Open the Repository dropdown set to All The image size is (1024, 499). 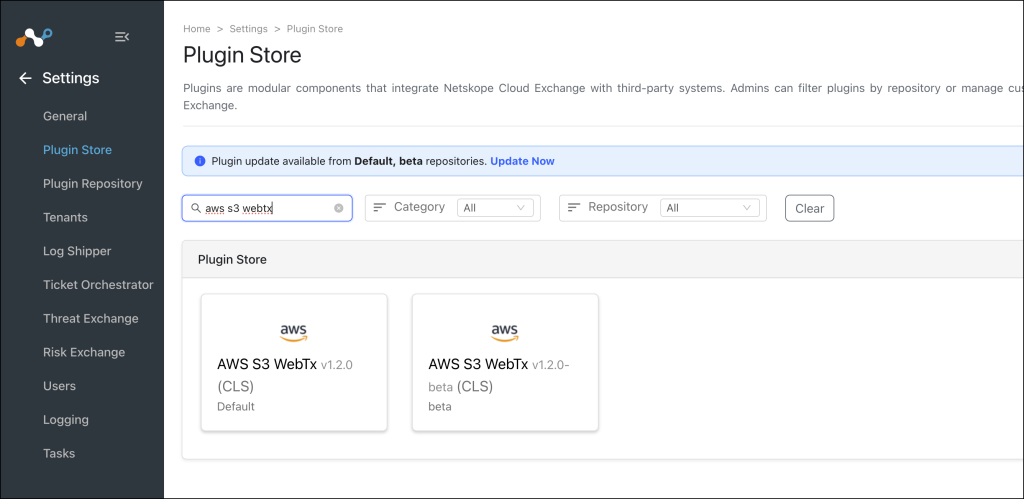tap(710, 208)
